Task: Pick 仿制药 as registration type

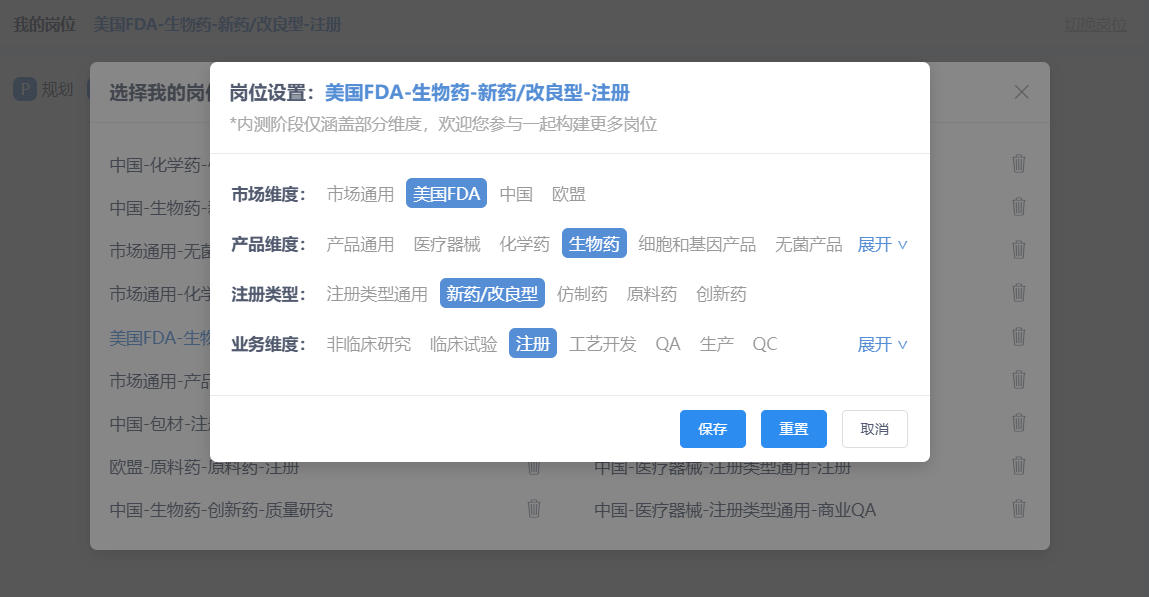Action: 582,294
